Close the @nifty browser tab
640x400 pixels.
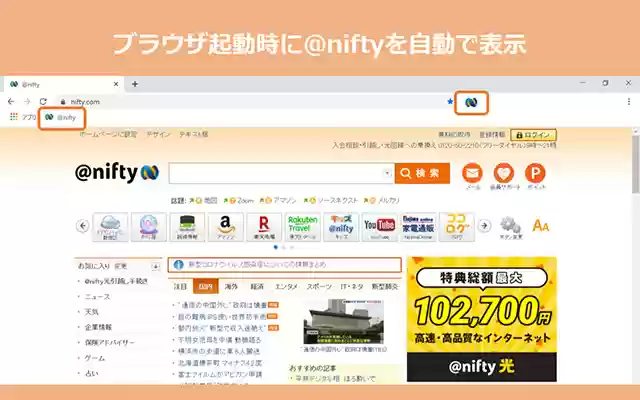[x=116, y=84]
